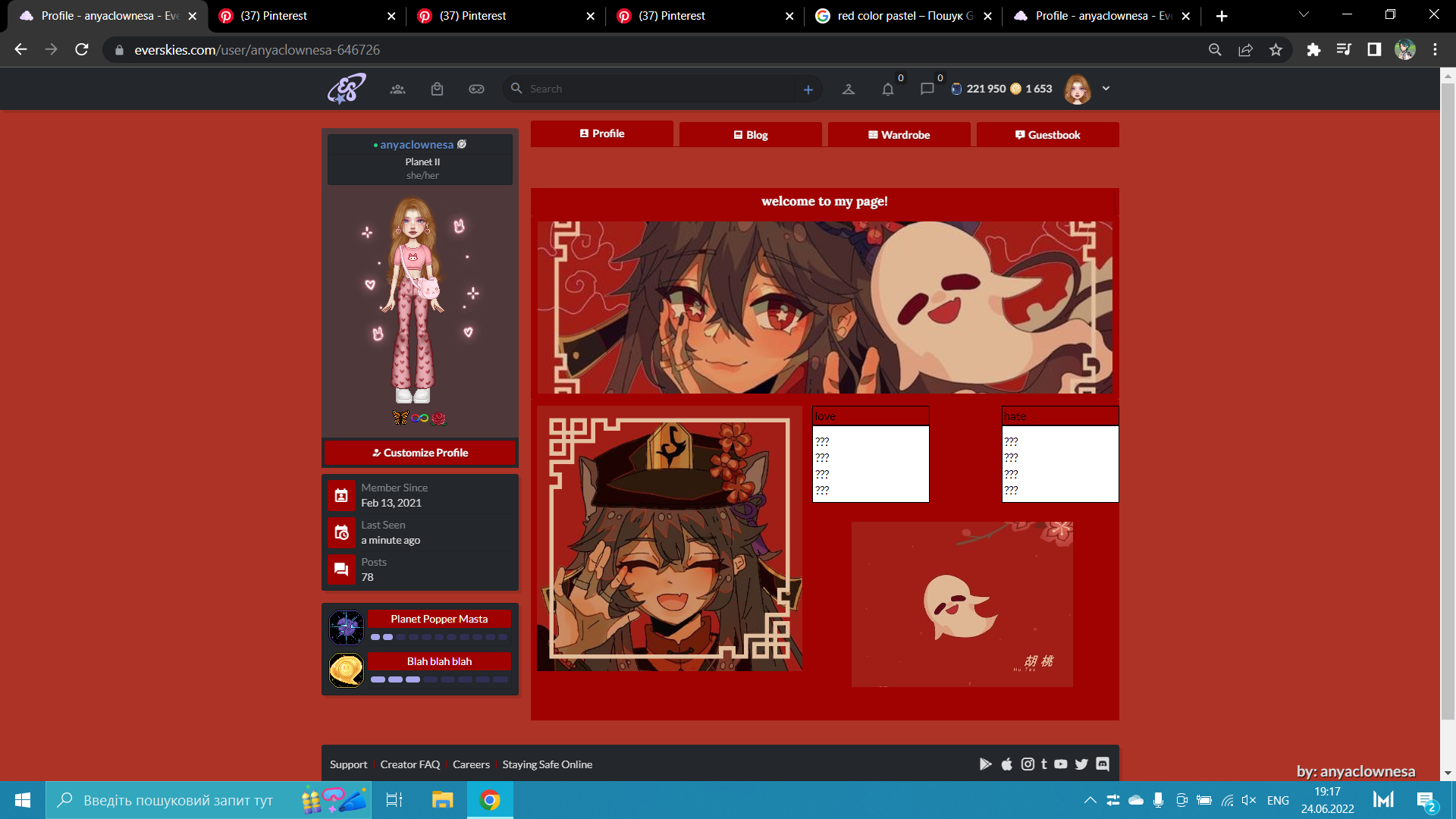This screenshot has width=1456, height=819.
Task: Open the notifications bell
Action: pos(887,89)
